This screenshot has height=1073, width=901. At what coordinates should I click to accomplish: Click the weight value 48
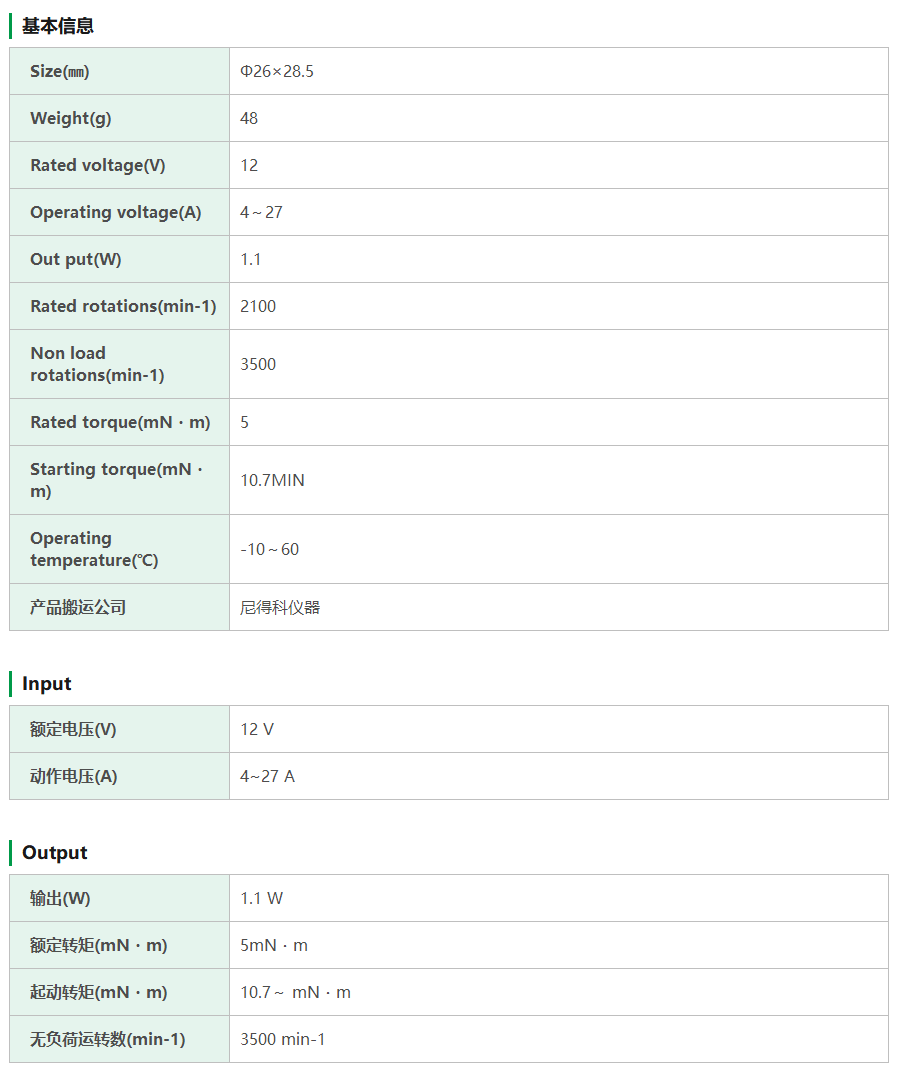249,118
